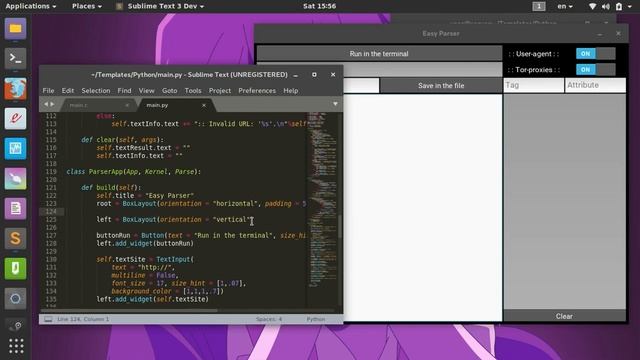Open the en keyboard layout selector
The image size is (640, 360).
click(565, 6)
